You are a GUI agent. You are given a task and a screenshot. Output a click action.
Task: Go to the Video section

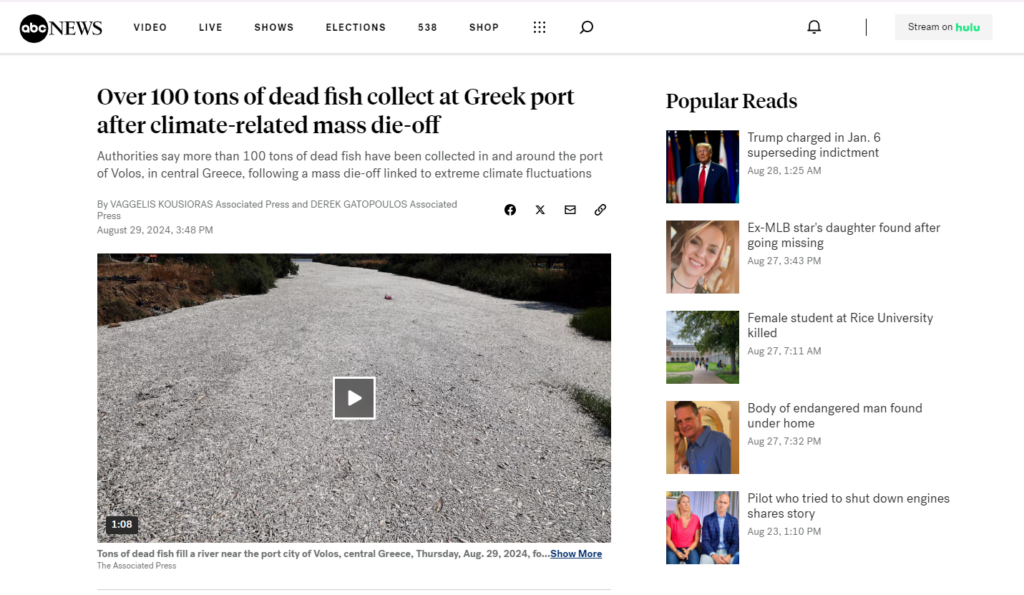point(150,27)
